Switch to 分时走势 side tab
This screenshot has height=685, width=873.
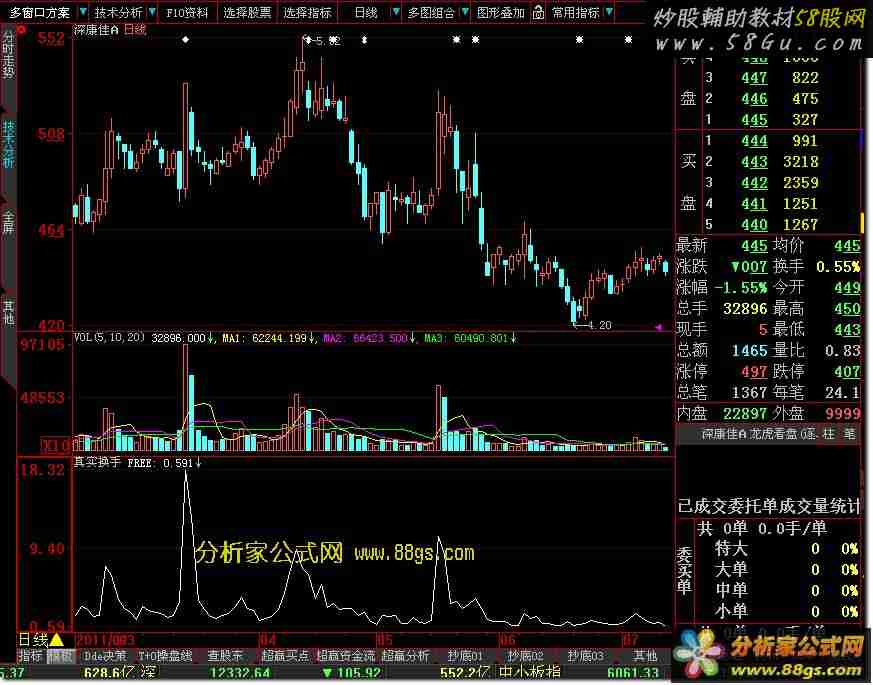8,54
